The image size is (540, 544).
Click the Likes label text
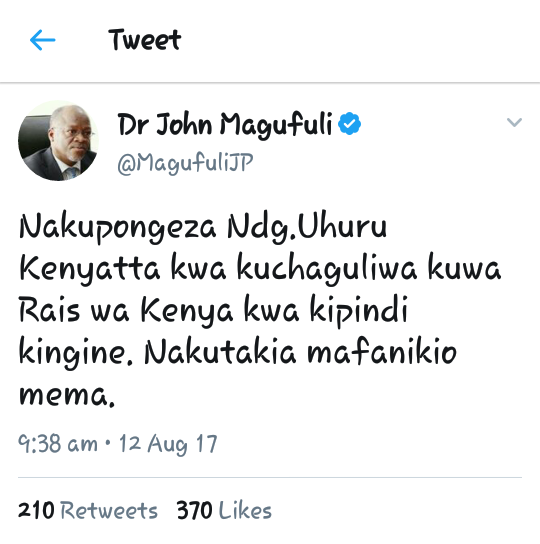[x=245, y=510]
